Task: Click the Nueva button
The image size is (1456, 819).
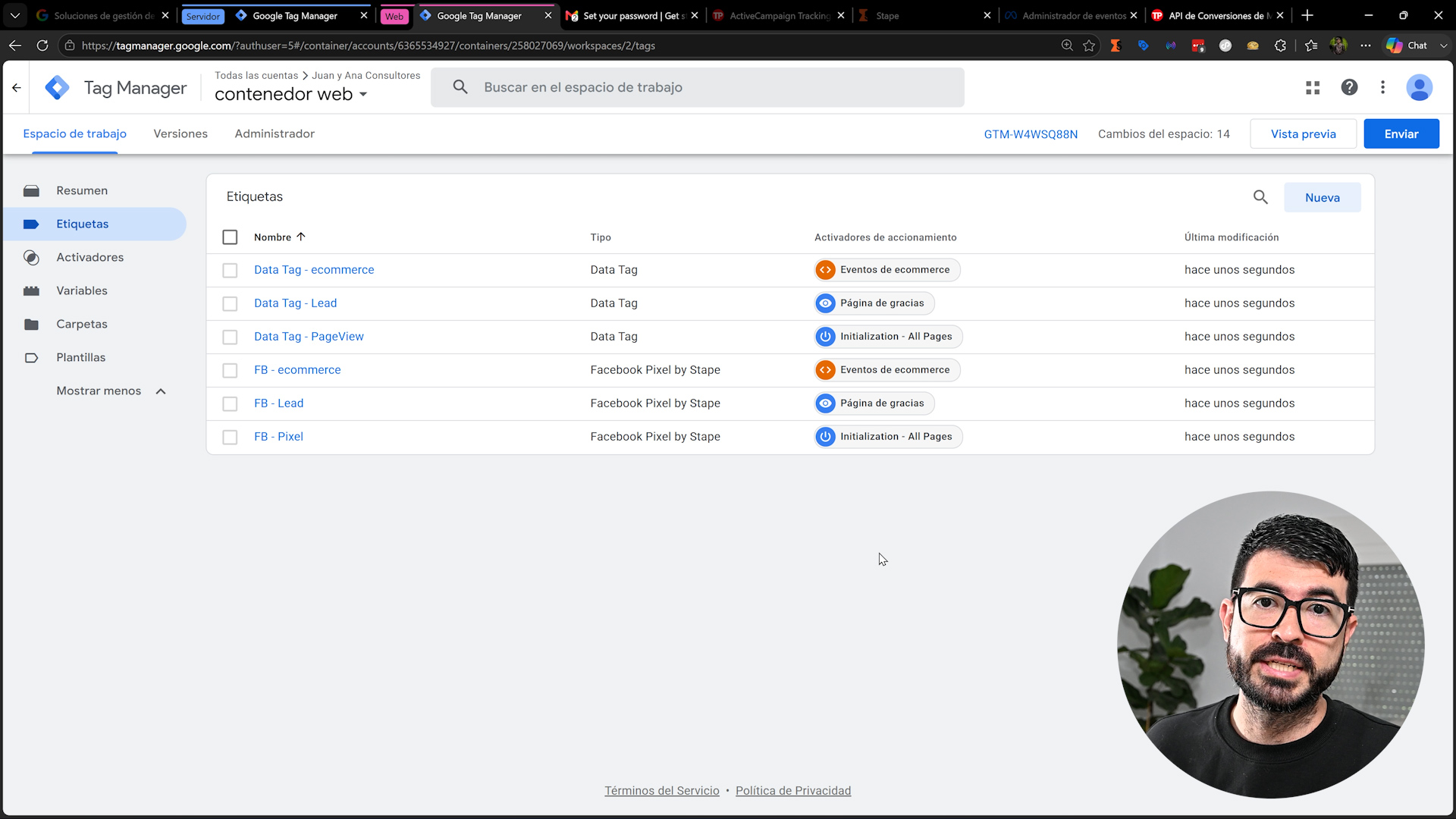Action: pos(1322,197)
